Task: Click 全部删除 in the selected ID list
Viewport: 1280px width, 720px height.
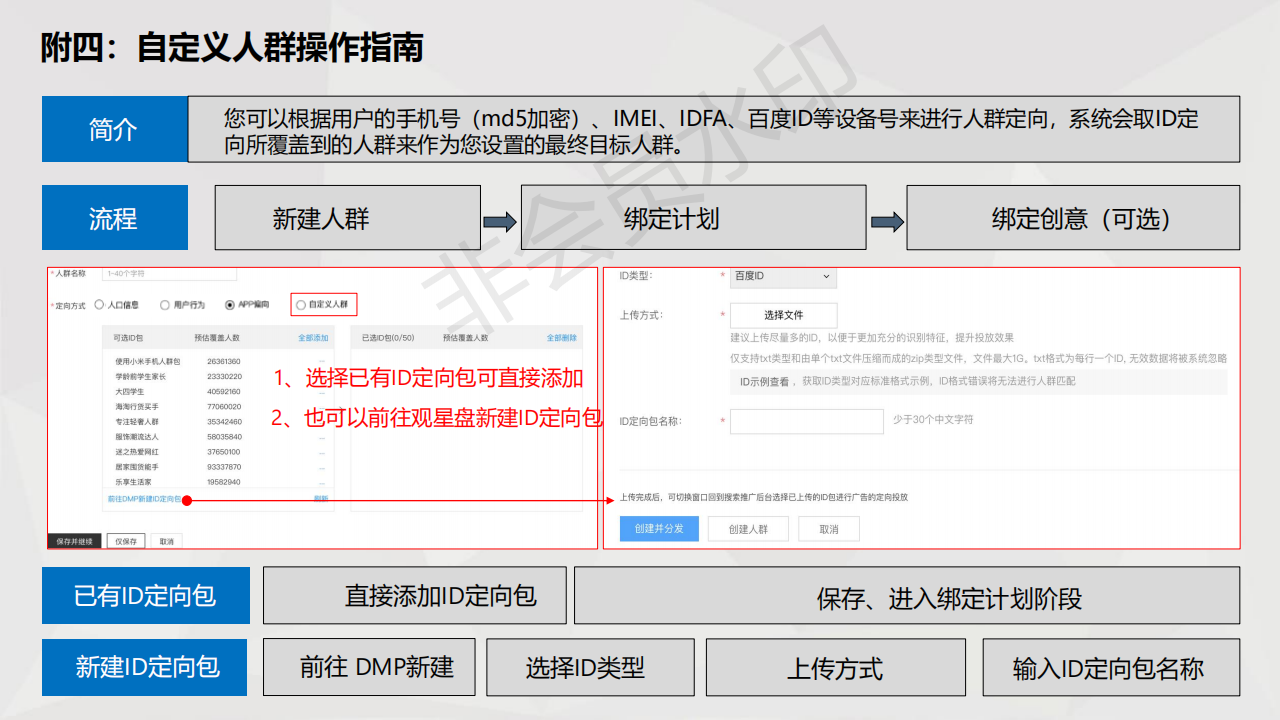Action: 561,338
